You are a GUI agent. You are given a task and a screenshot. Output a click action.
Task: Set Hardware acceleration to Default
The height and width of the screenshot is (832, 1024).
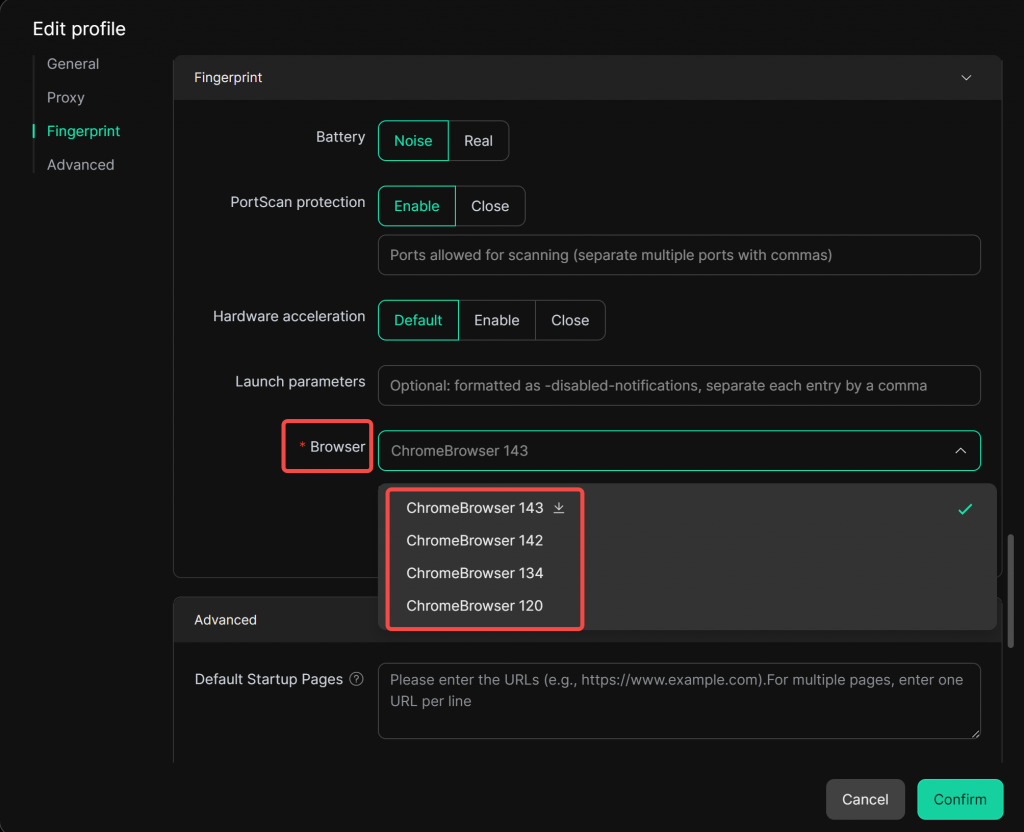418,320
